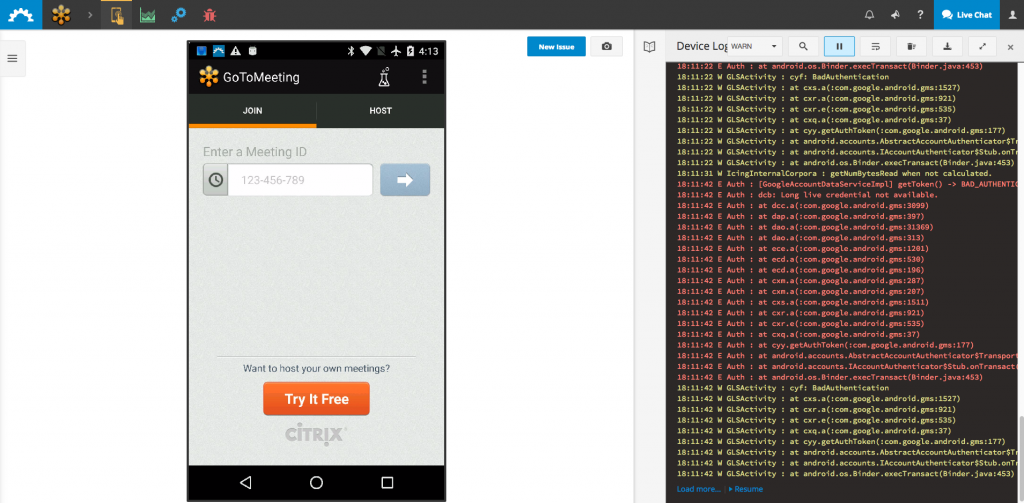Open the red bug issues icon

[x=210, y=15]
